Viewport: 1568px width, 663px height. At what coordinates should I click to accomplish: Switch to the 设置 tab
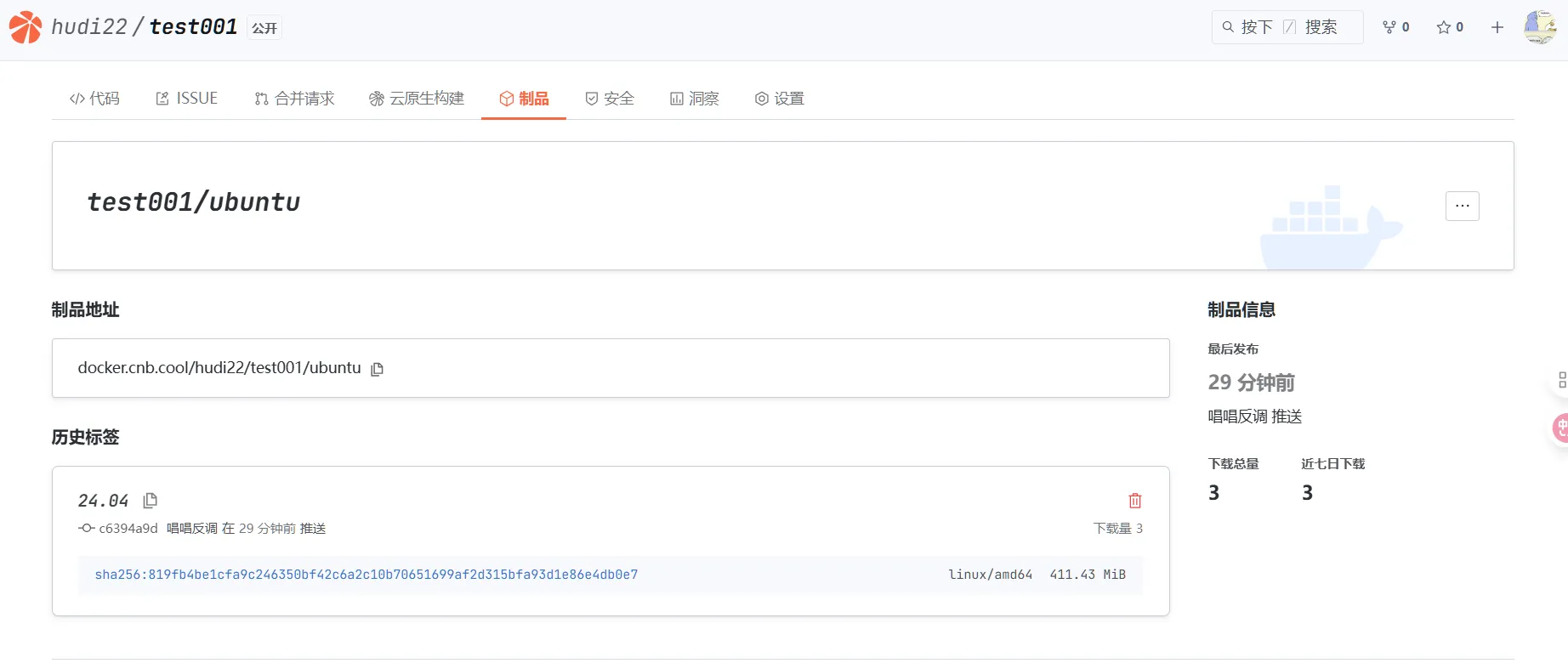click(x=780, y=99)
